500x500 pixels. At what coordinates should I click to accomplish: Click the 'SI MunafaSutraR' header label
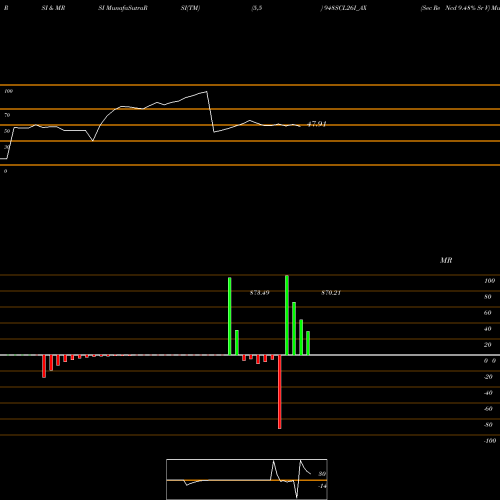[x=123, y=8]
